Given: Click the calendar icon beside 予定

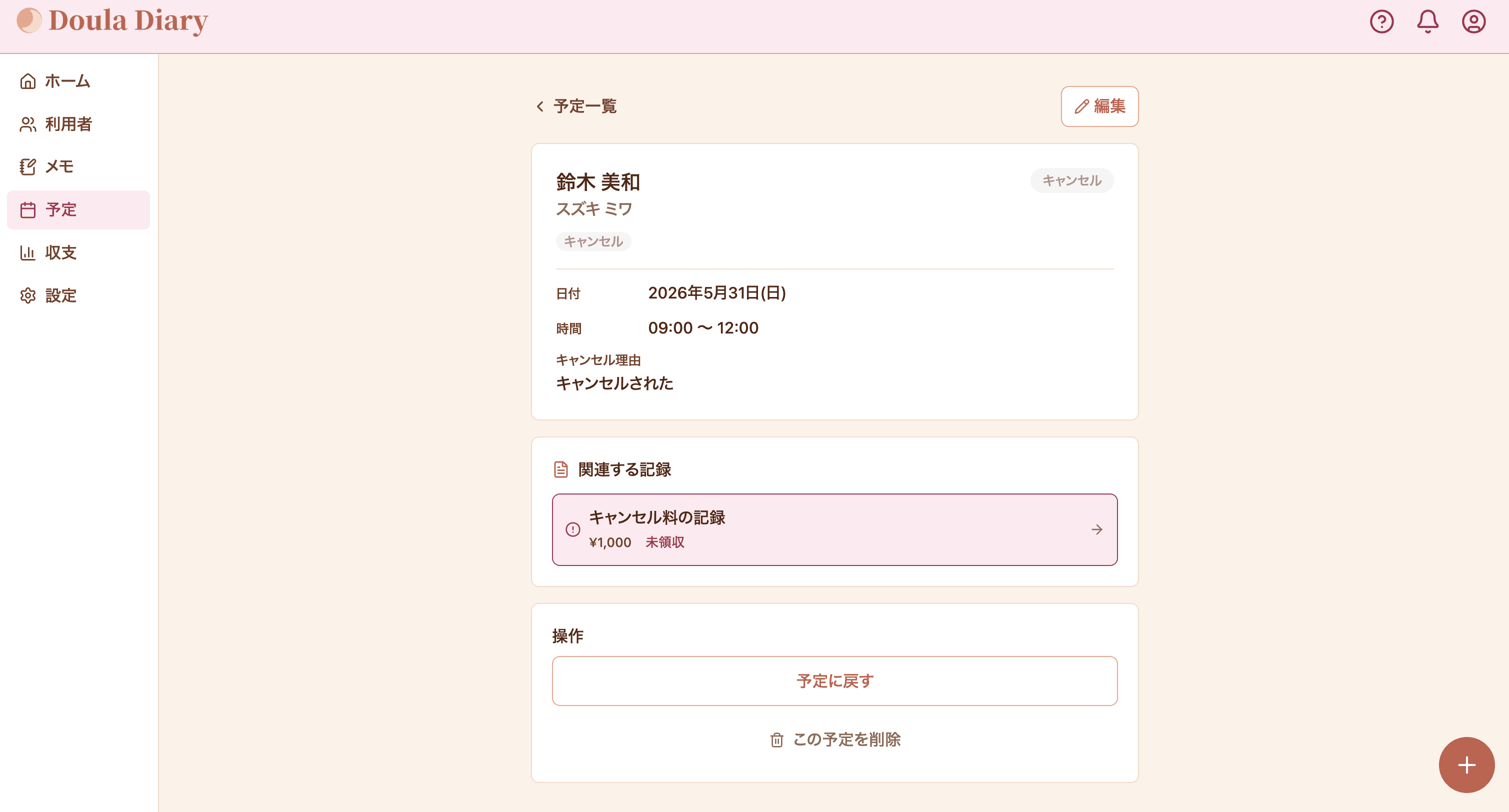Looking at the screenshot, I should [27, 209].
